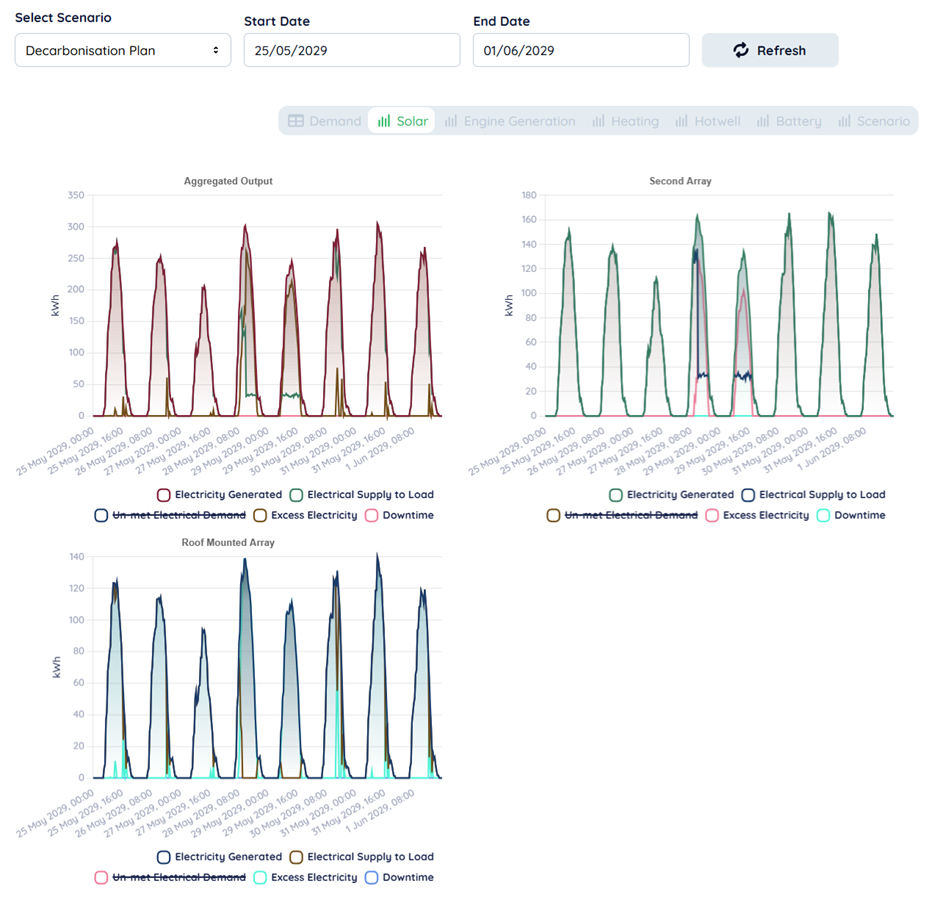Click the table icon on Demand tab

click(296, 121)
